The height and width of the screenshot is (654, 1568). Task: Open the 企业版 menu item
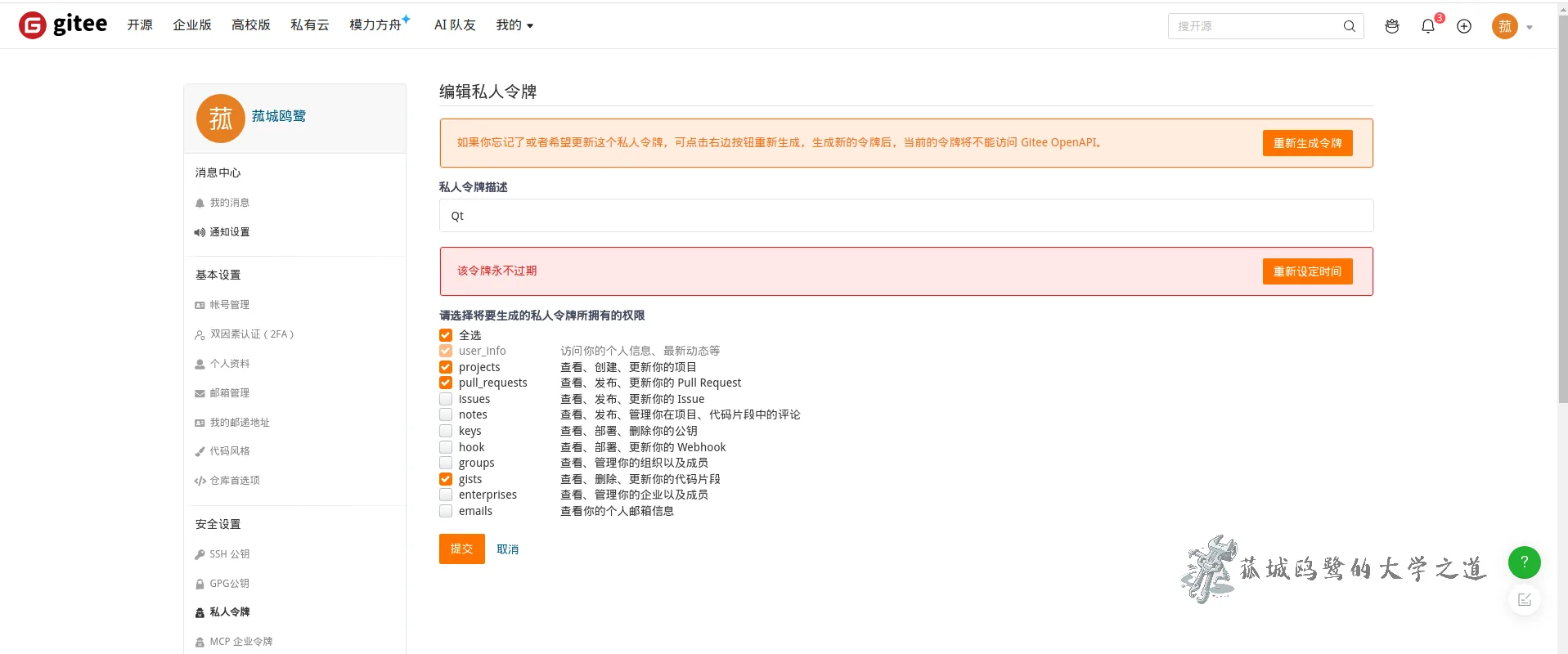point(192,25)
